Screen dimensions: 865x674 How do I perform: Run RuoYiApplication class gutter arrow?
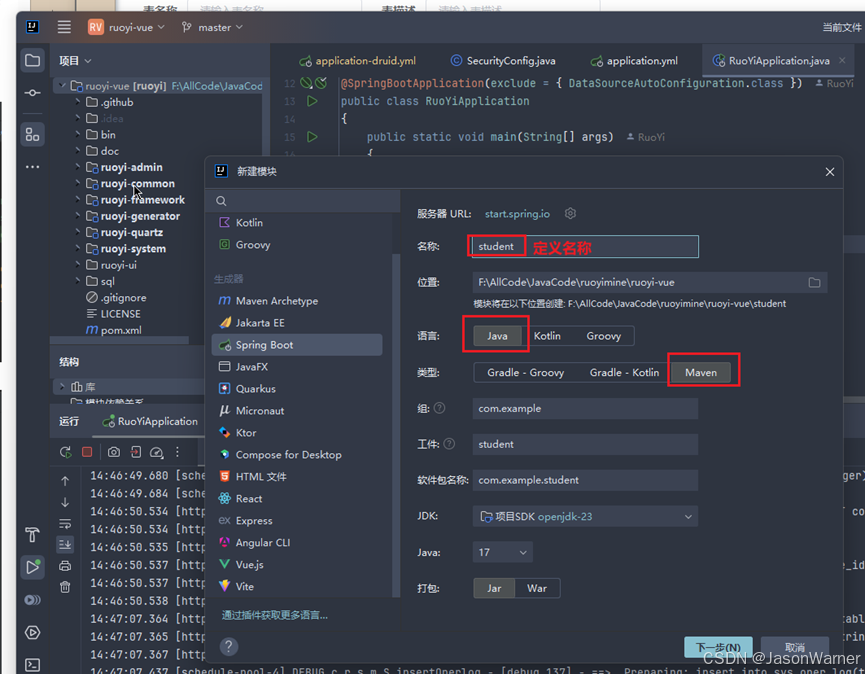click(x=312, y=101)
